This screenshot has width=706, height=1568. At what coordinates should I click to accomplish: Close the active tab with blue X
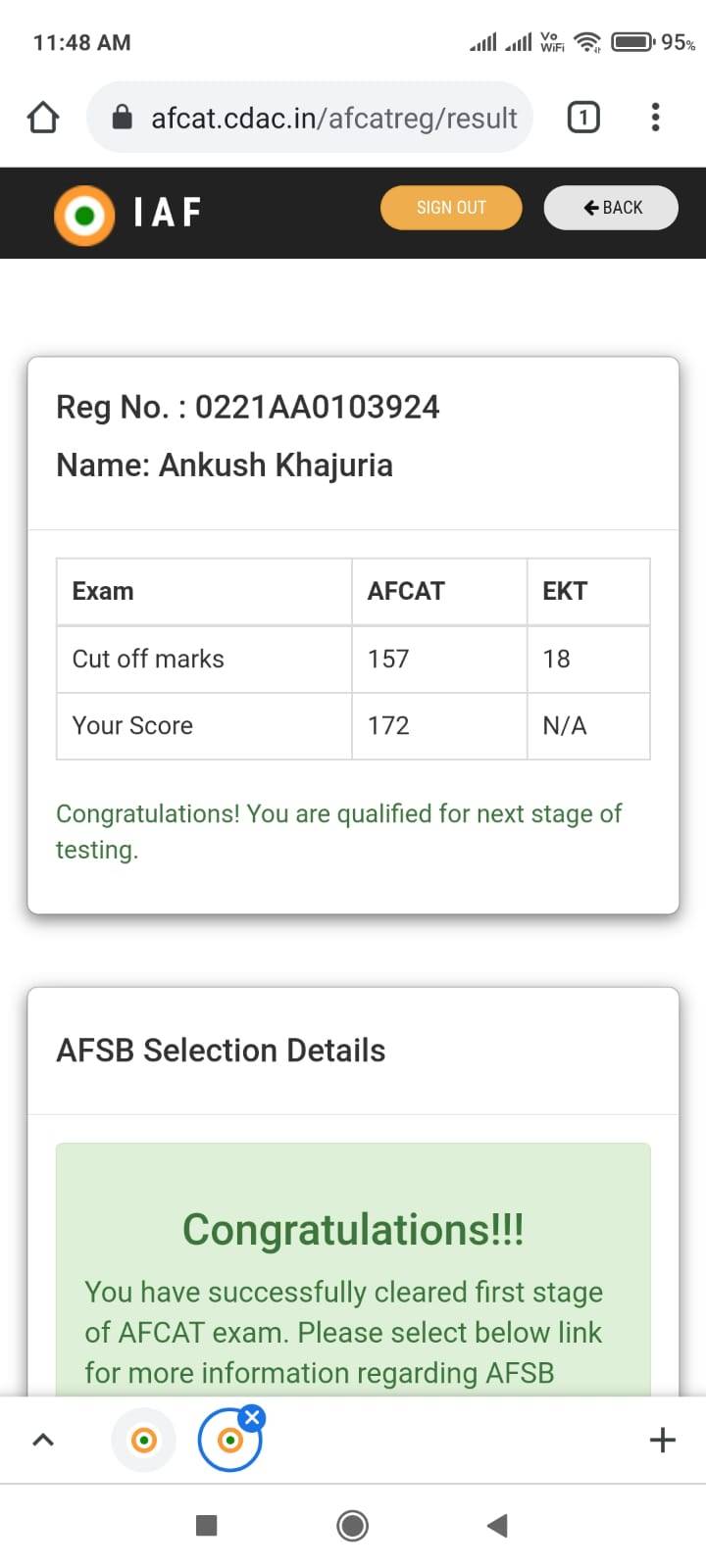click(x=252, y=1417)
